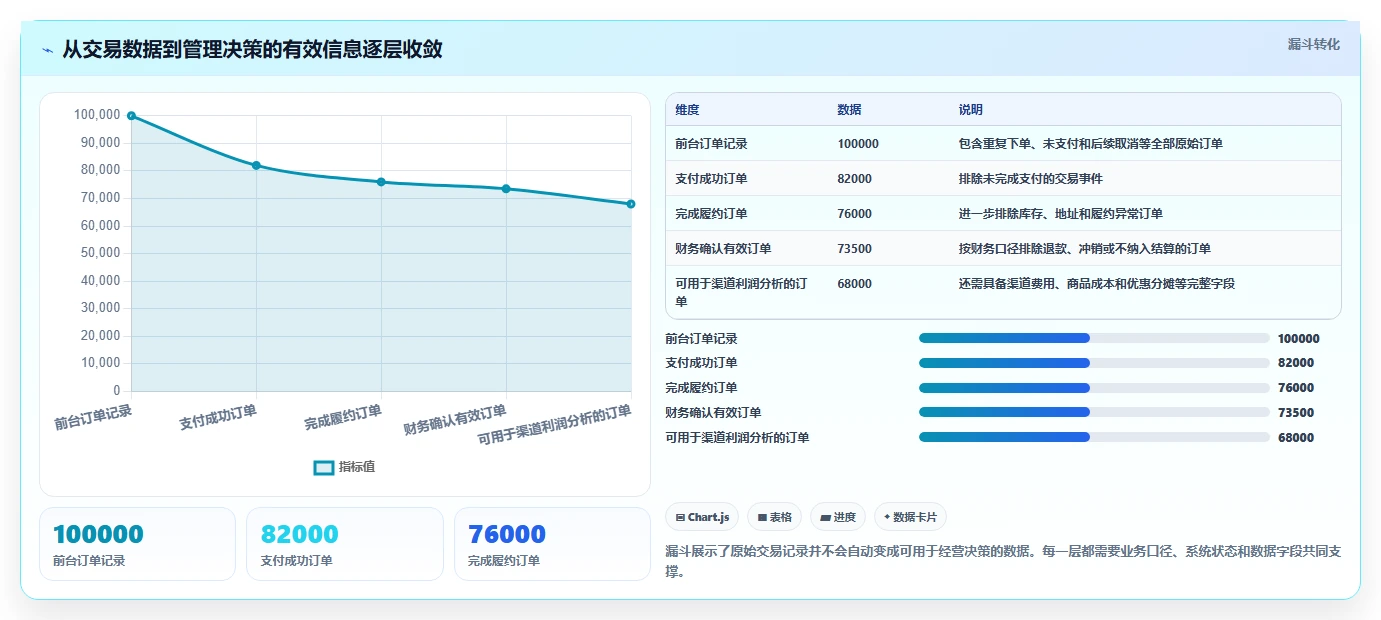Click the description starting 包含重复下单
The image size is (1381, 620).
point(1090,144)
